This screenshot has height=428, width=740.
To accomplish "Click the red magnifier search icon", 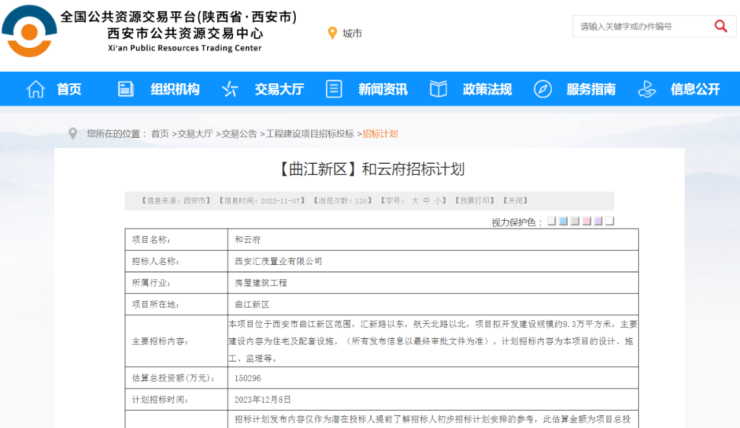I will click(722, 26).
